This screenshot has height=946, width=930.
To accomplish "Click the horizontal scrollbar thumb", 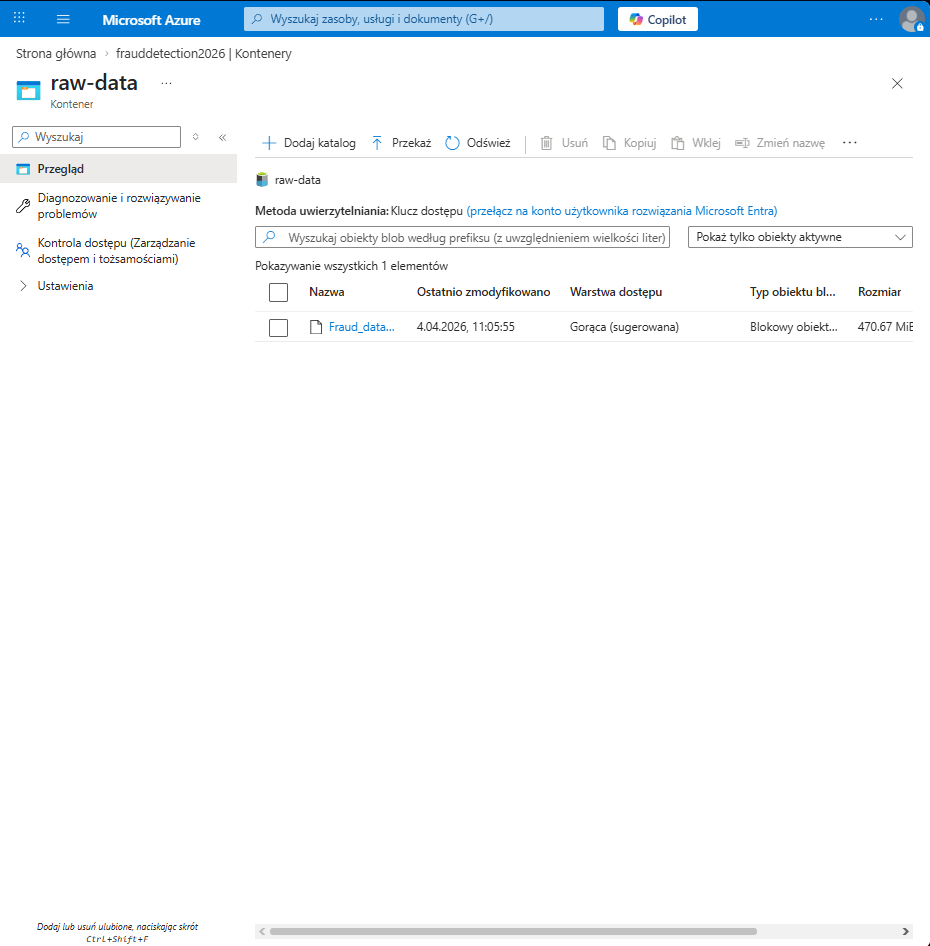I will point(513,932).
